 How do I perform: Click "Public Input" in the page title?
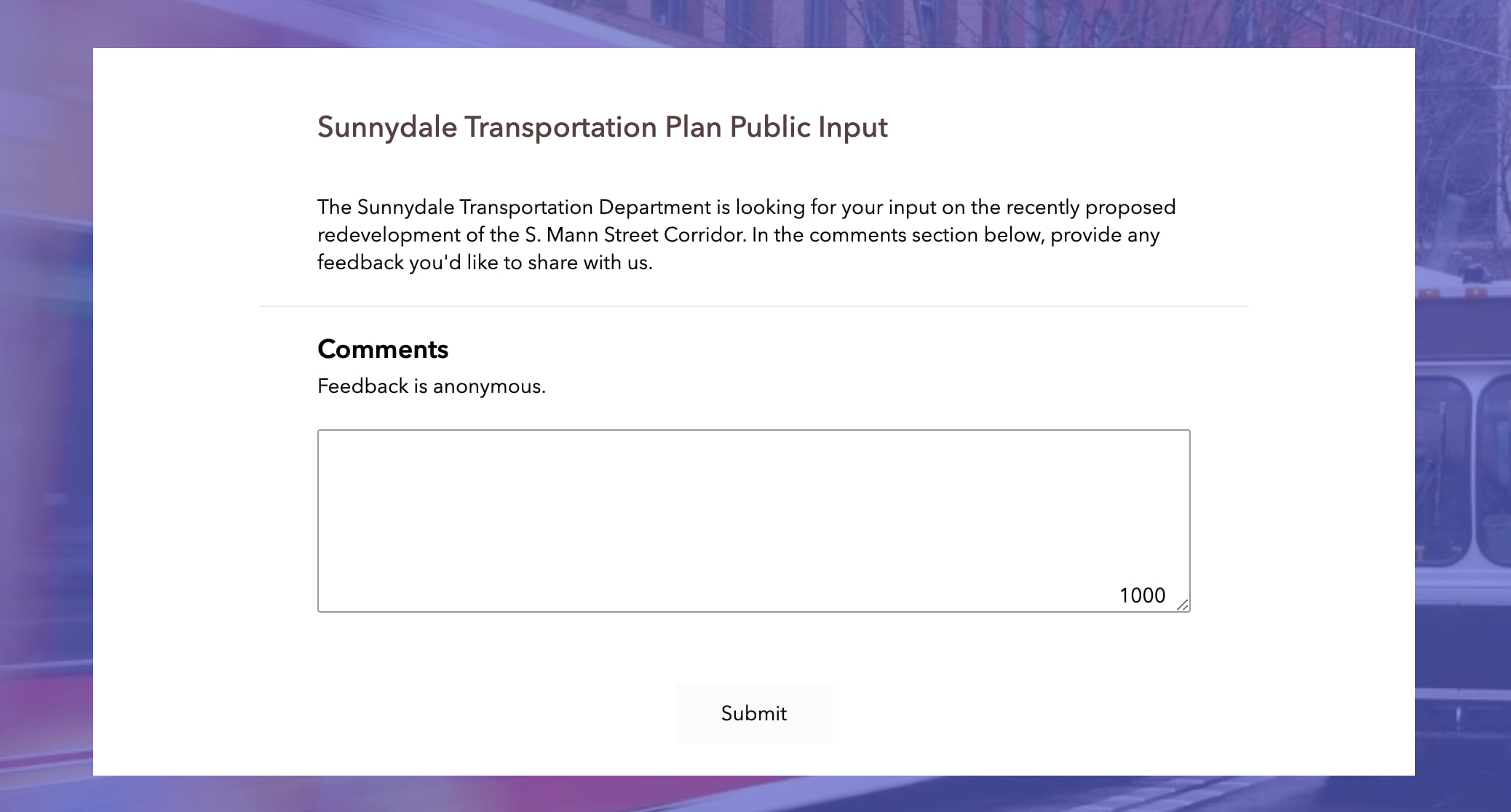[808, 127]
